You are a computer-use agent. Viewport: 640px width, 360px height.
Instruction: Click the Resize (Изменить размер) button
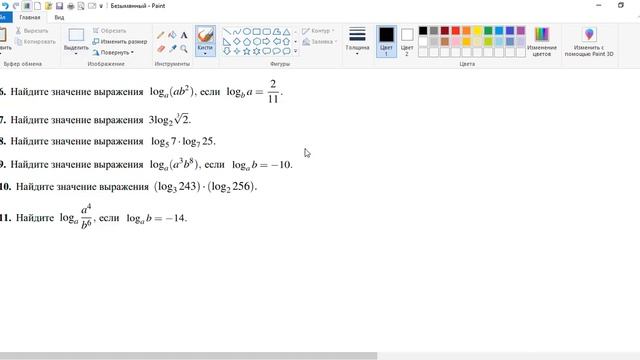click(x=120, y=42)
